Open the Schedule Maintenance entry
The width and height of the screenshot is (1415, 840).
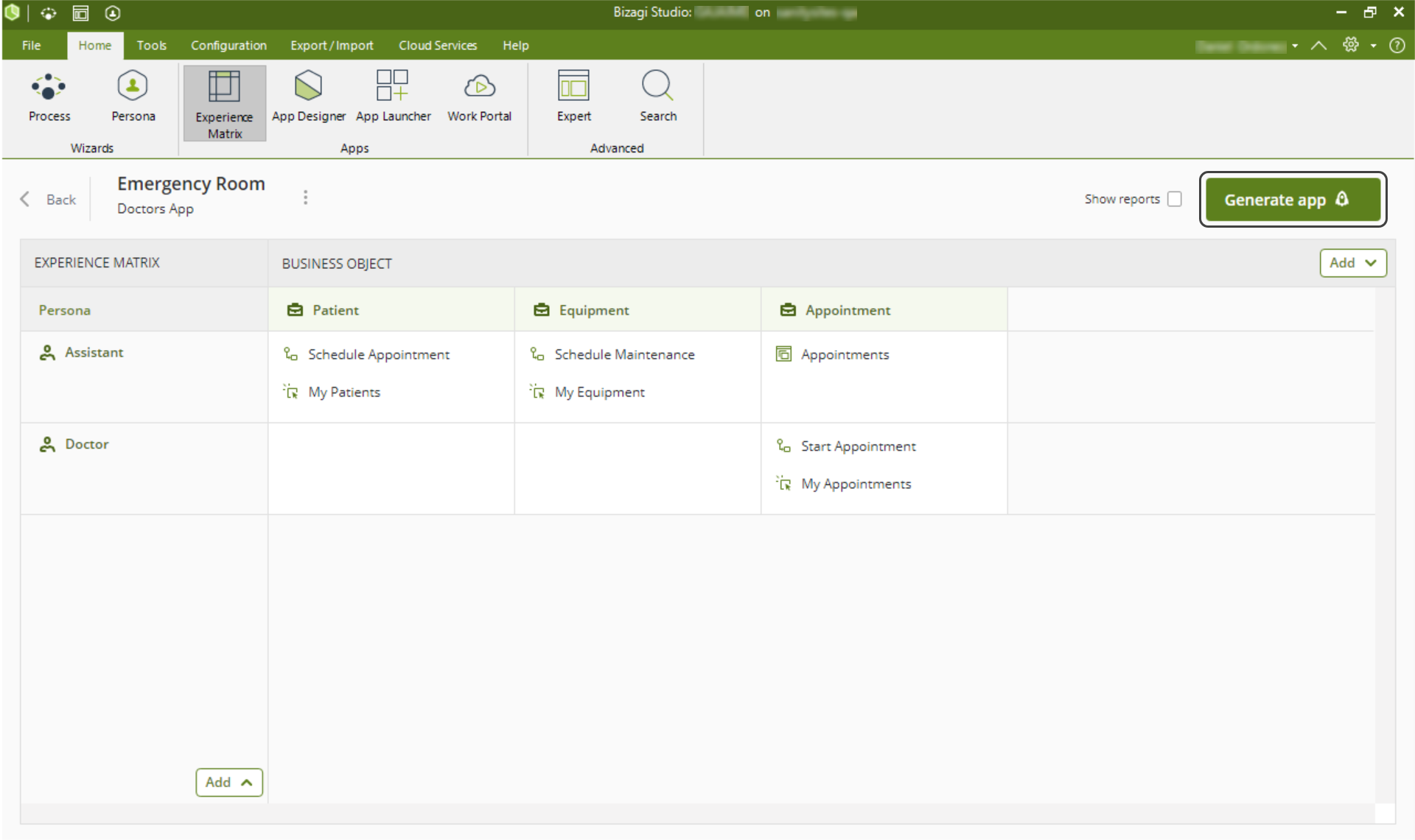(x=624, y=354)
